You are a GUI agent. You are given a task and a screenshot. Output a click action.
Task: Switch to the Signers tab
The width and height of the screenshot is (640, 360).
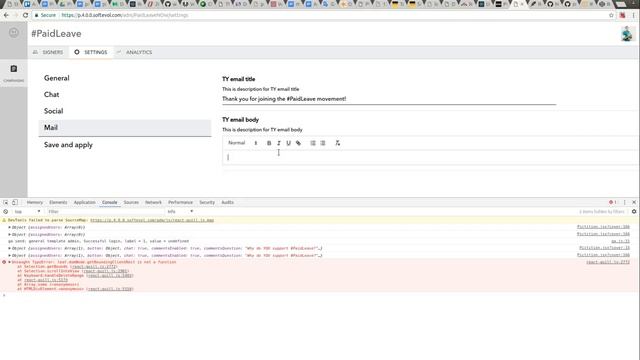pos(48,52)
